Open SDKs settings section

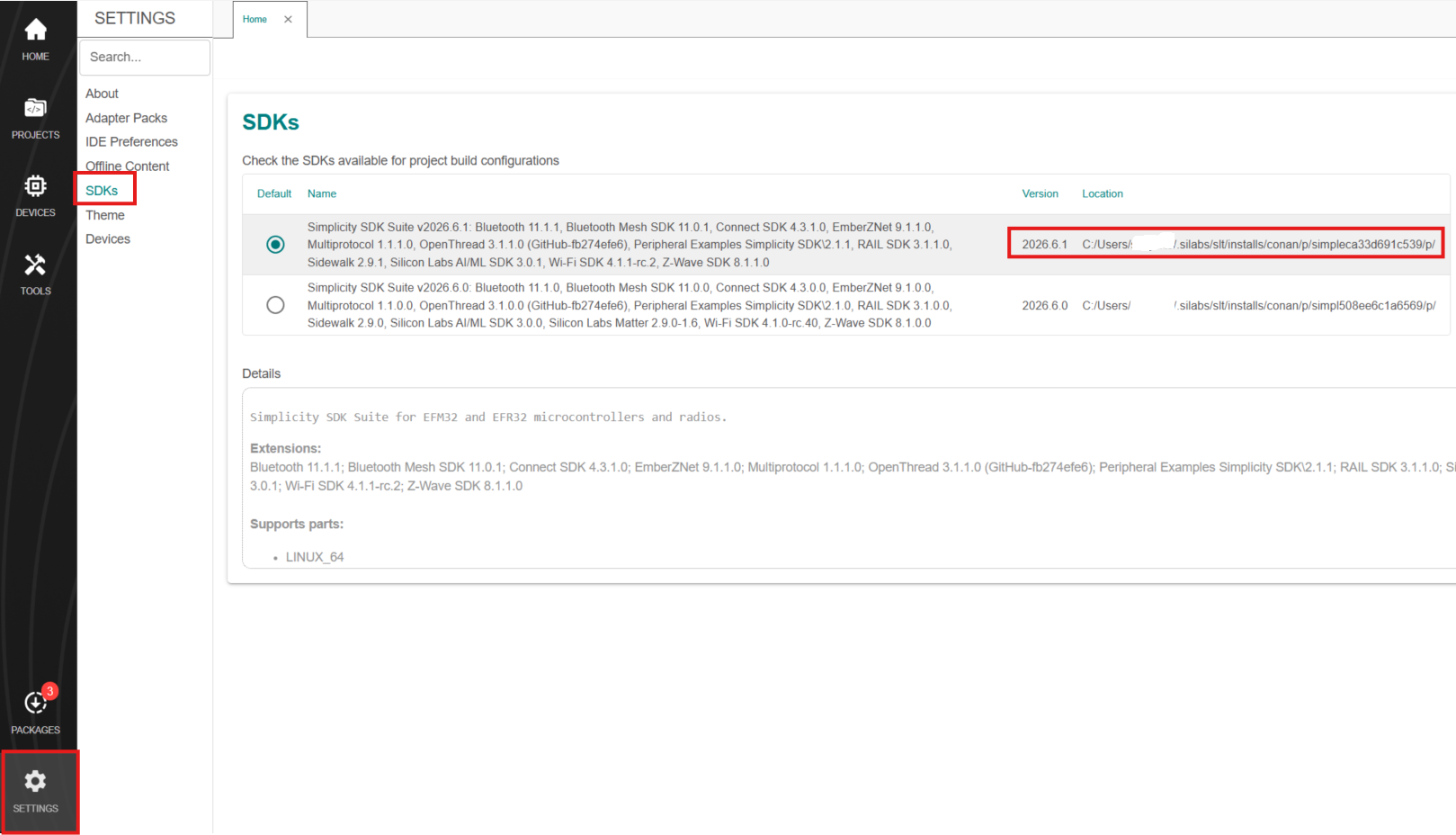[102, 191]
